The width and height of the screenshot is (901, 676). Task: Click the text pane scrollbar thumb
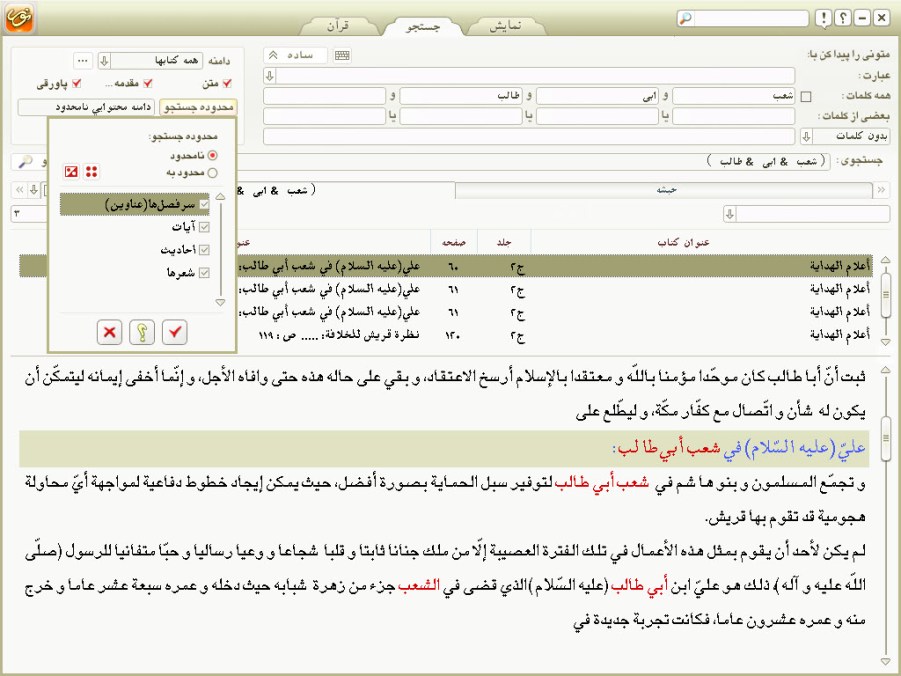click(886, 438)
